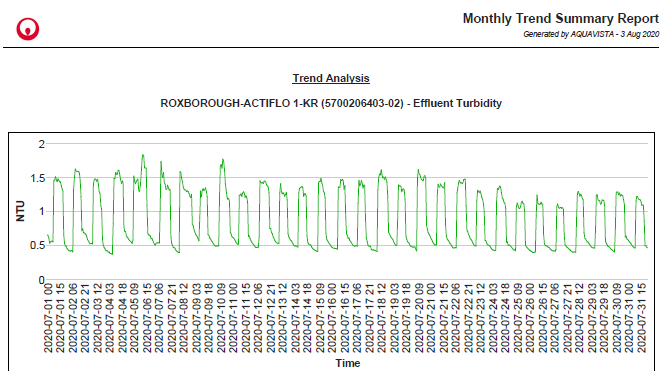Click x-axis label '2020-07-05 09'

pos(134,318)
